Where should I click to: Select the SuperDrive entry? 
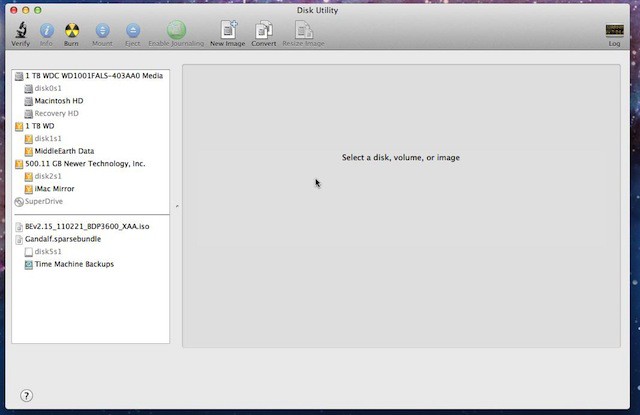click(43, 201)
